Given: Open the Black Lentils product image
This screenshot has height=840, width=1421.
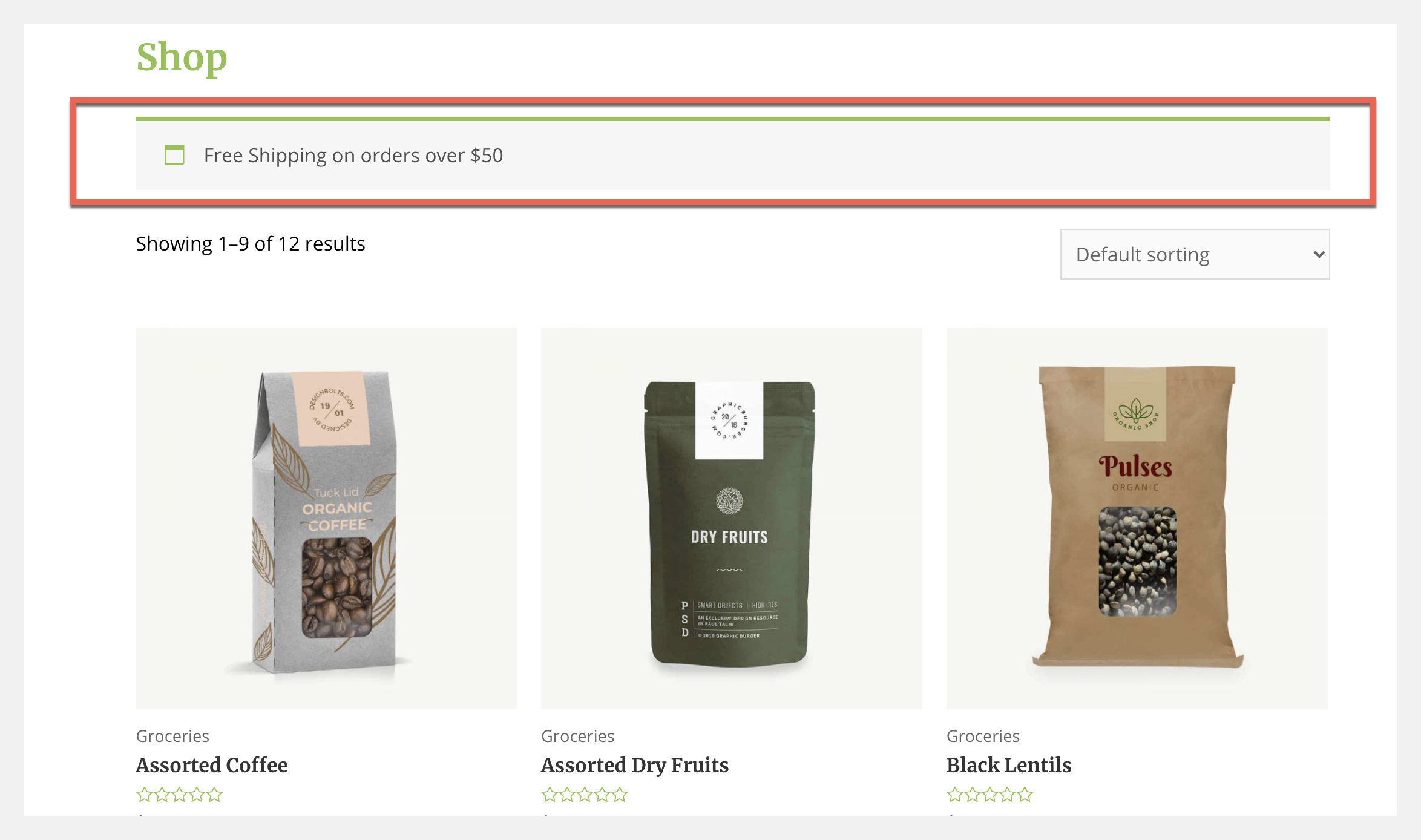Looking at the screenshot, I should pyautogui.click(x=1137, y=519).
